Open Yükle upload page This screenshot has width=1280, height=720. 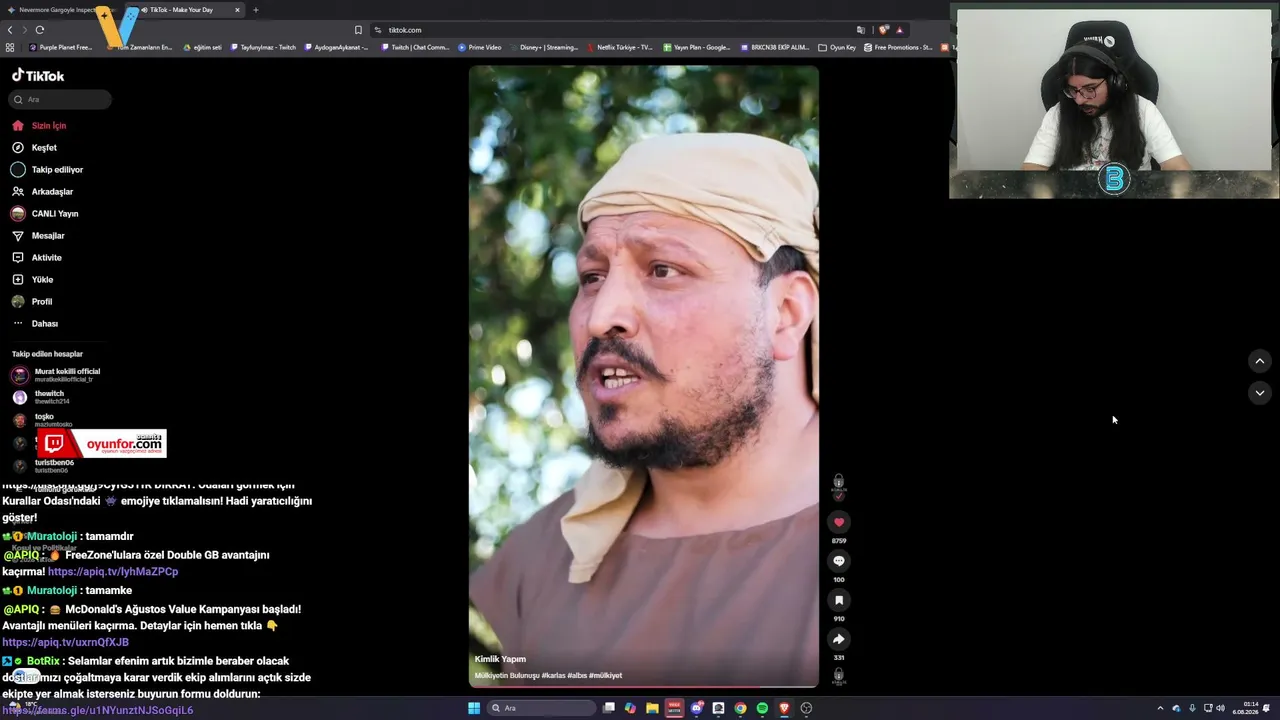[42, 280]
